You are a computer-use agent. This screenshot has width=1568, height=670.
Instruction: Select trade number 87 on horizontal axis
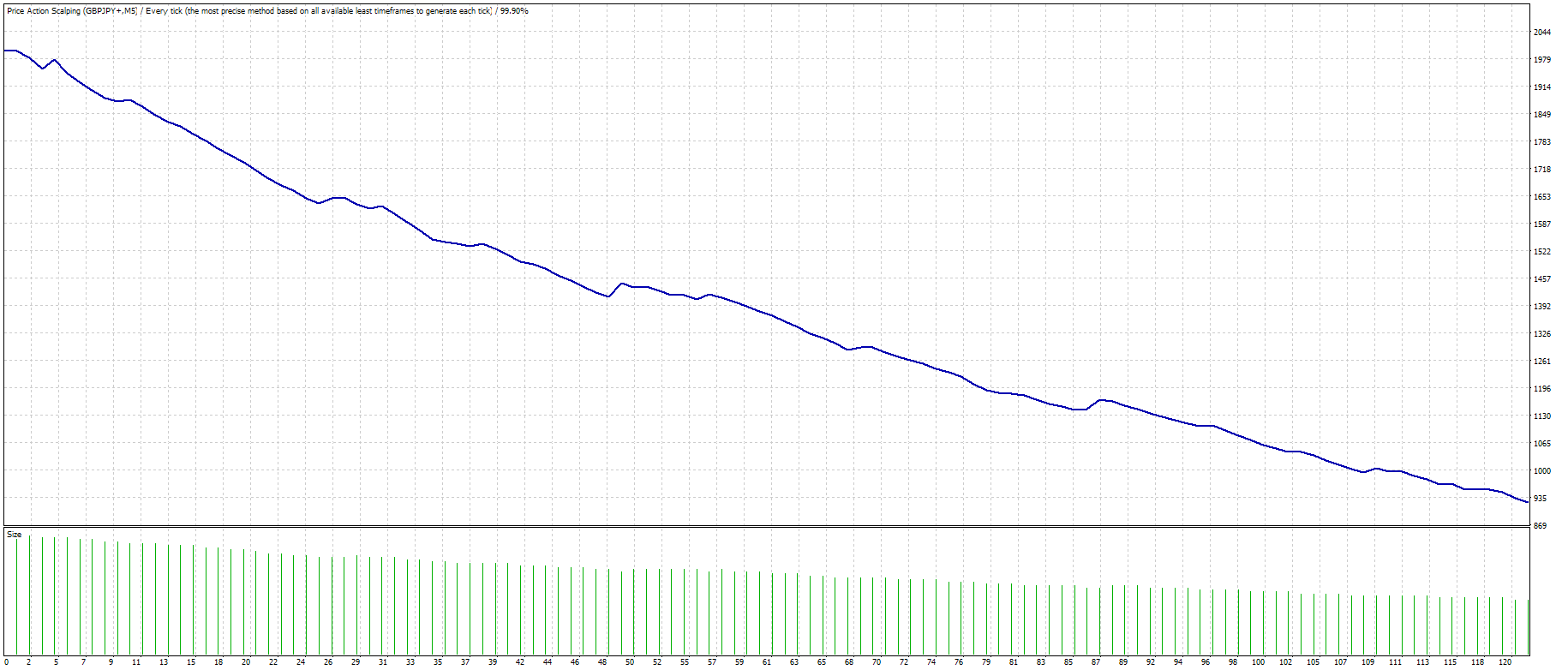pos(1096,662)
